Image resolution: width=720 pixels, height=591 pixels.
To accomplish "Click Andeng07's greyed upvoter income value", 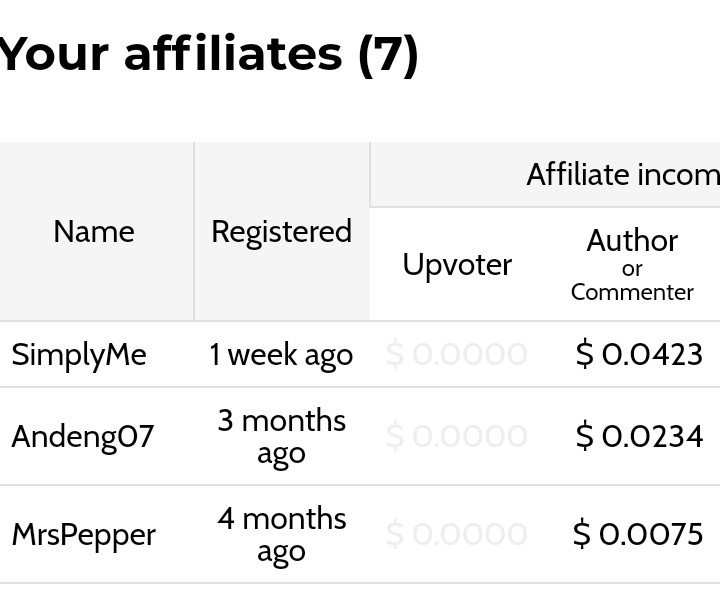I will tap(456, 436).
